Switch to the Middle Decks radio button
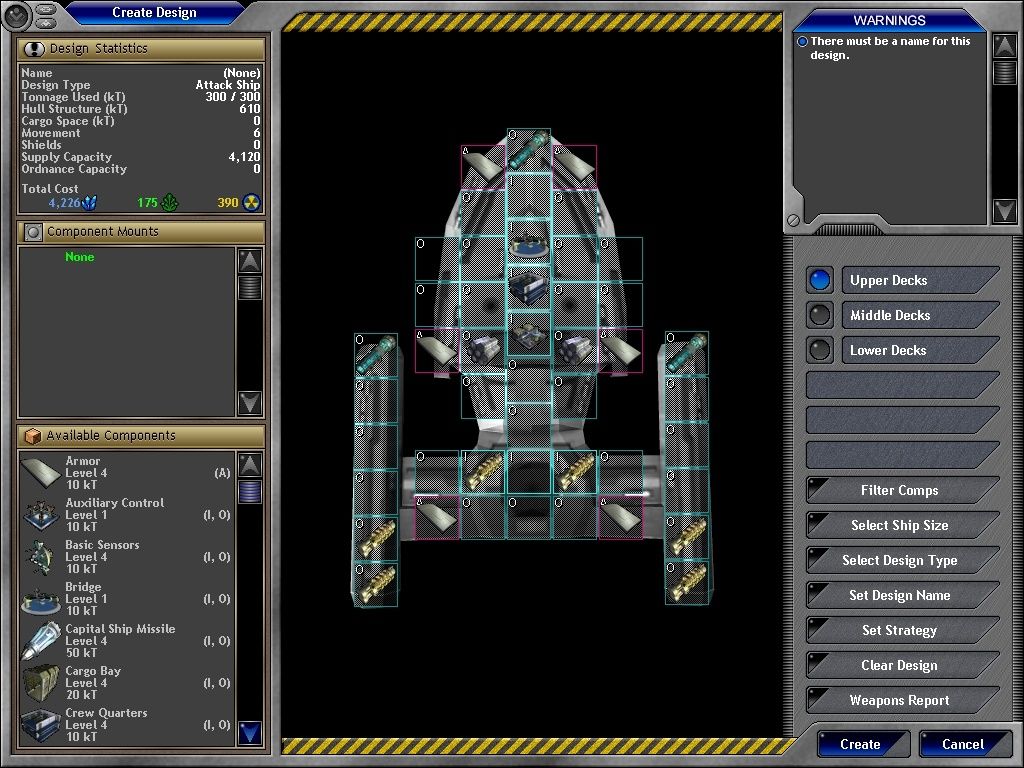Screen dimensions: 1024x768 click(x=820, y=315)
